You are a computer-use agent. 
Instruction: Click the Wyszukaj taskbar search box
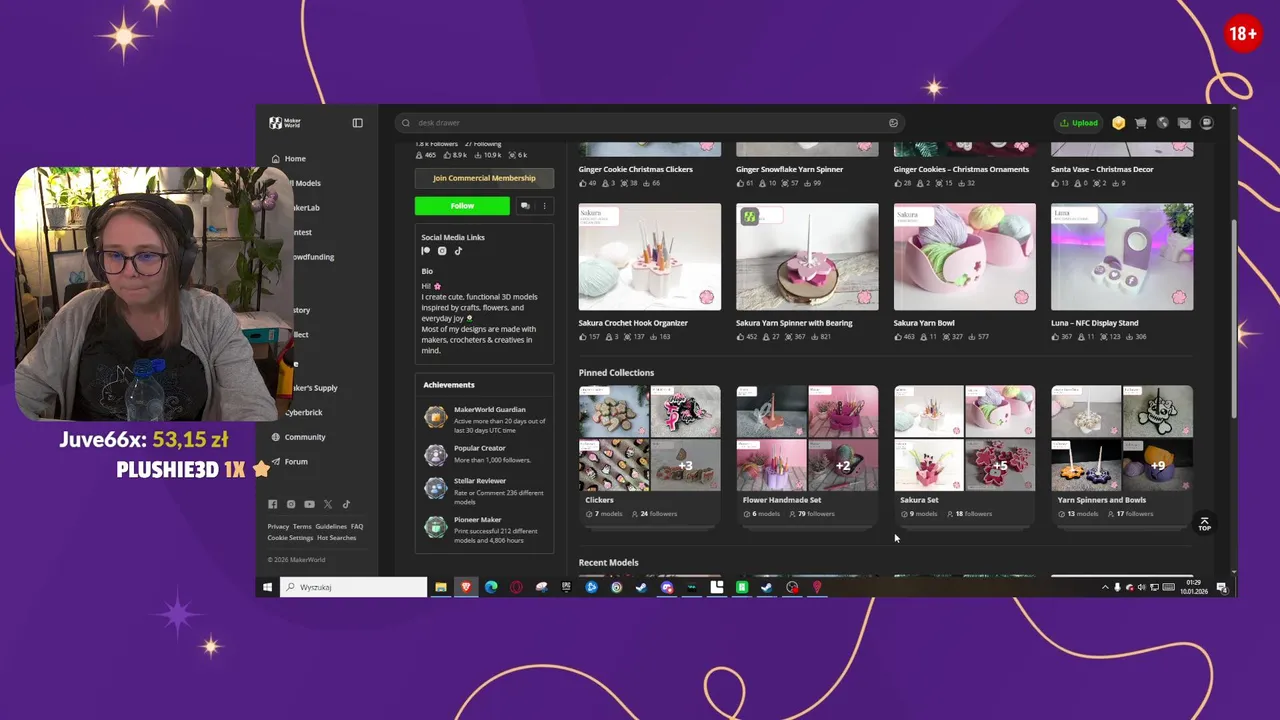coord(353,587)
